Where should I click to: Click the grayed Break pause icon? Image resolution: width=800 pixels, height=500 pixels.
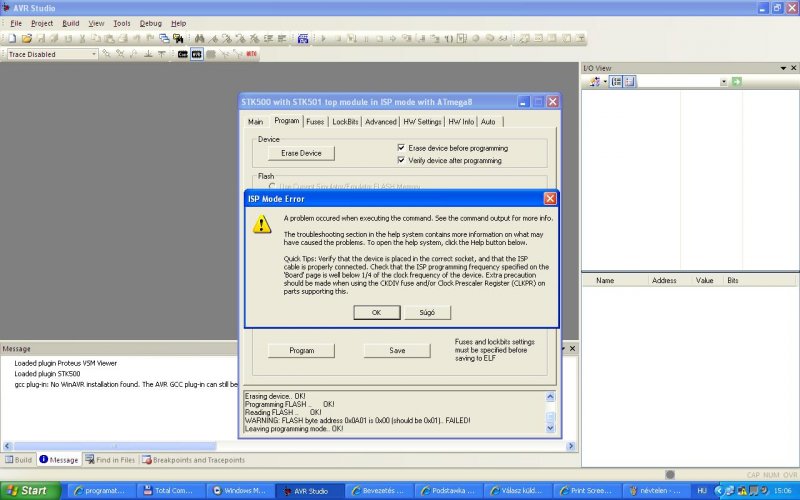click(365, 38)
